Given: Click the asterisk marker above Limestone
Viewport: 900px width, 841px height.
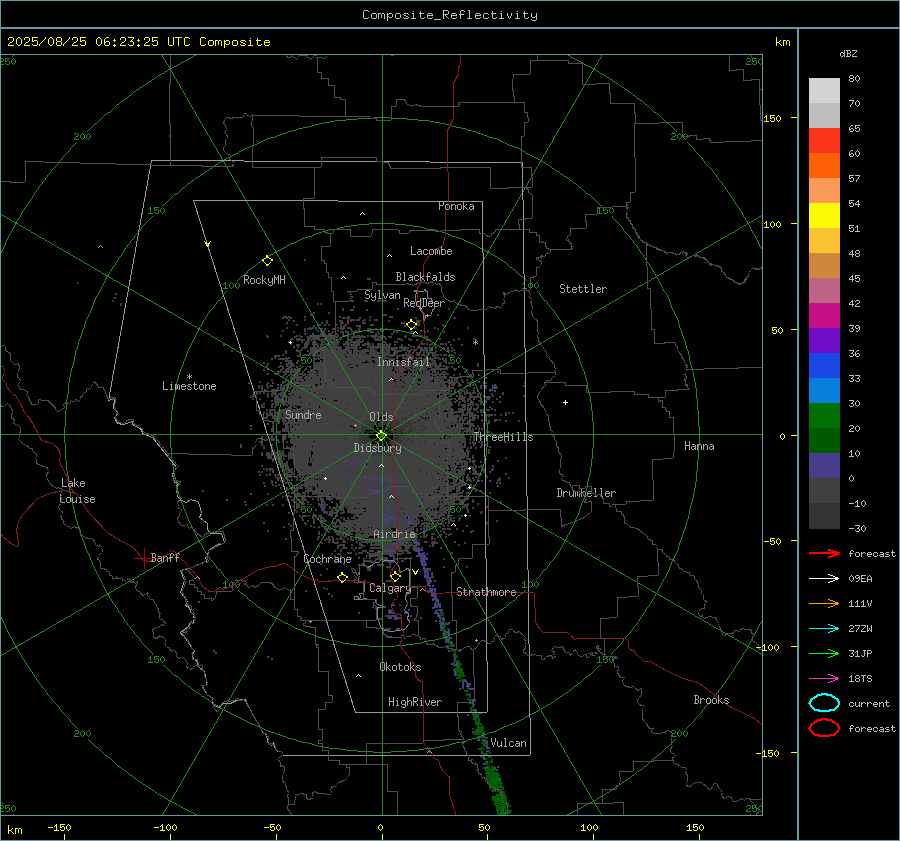Looking at the screenshot, I should [189, 377].
